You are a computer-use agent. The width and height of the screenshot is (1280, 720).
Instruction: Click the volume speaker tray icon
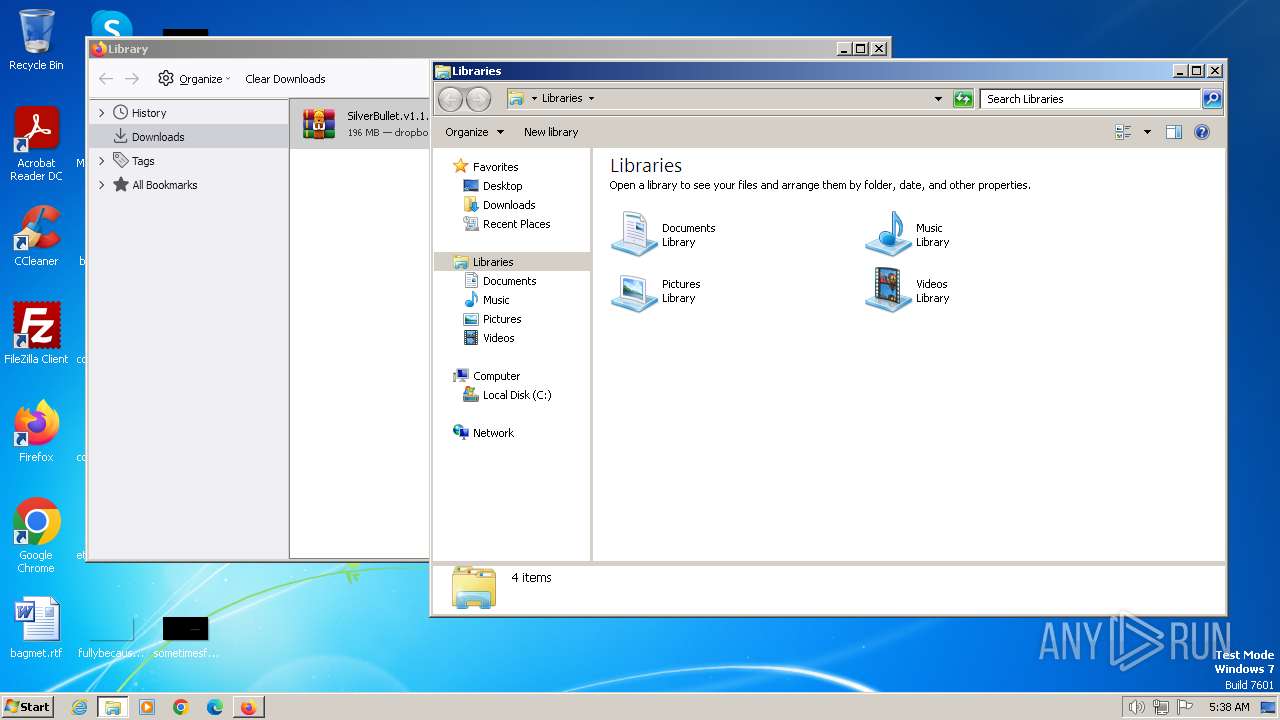pos(1136,707)
